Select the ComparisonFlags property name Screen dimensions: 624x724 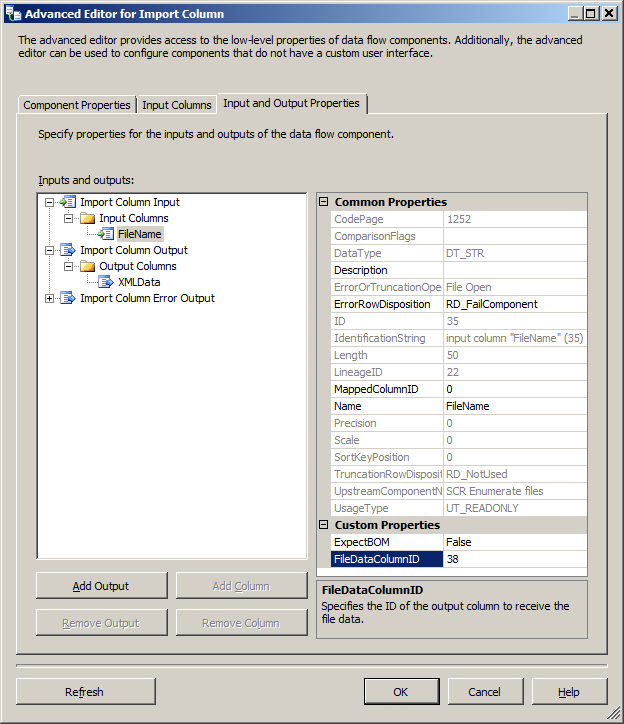(x=387, y=236)
